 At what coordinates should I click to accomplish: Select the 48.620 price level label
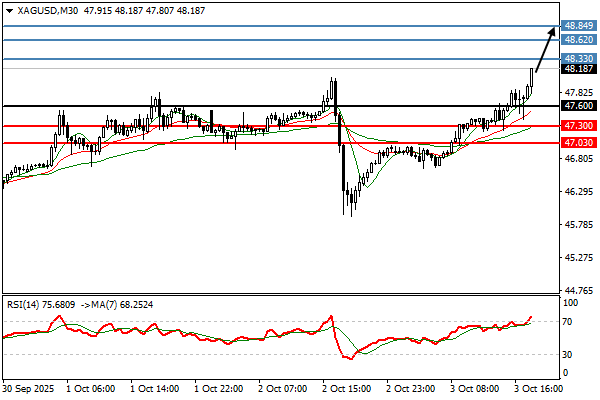(580, 39)
